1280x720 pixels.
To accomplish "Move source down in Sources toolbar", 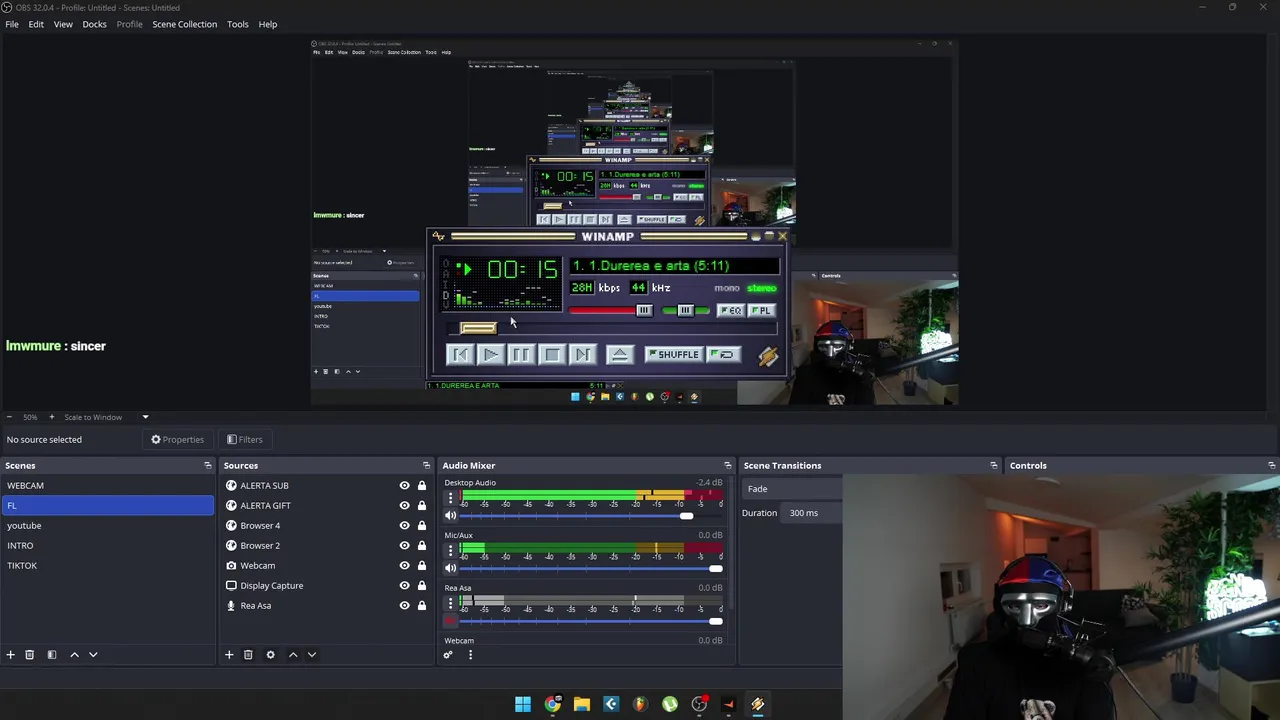I will (312, 654).
